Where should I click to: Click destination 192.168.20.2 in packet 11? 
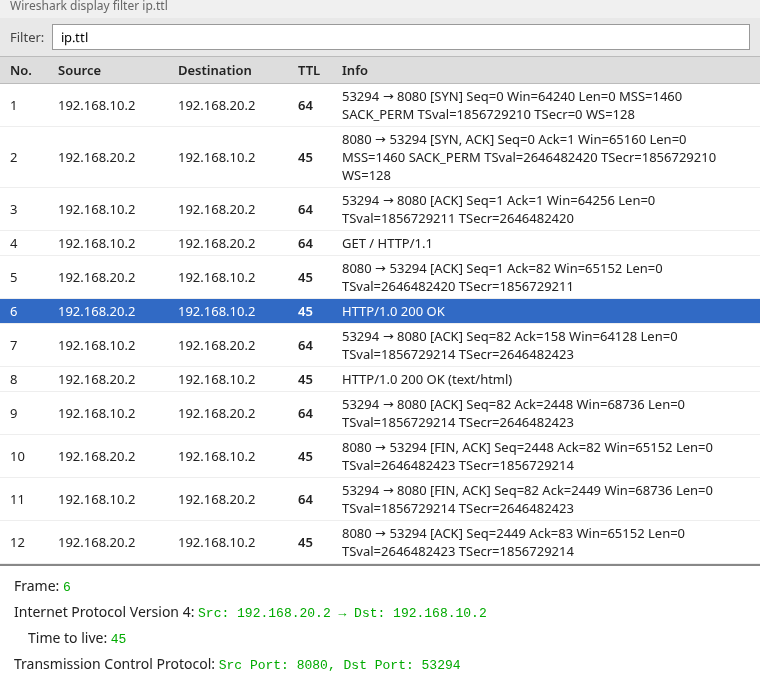pyautogui.click(x=217, y=500)
